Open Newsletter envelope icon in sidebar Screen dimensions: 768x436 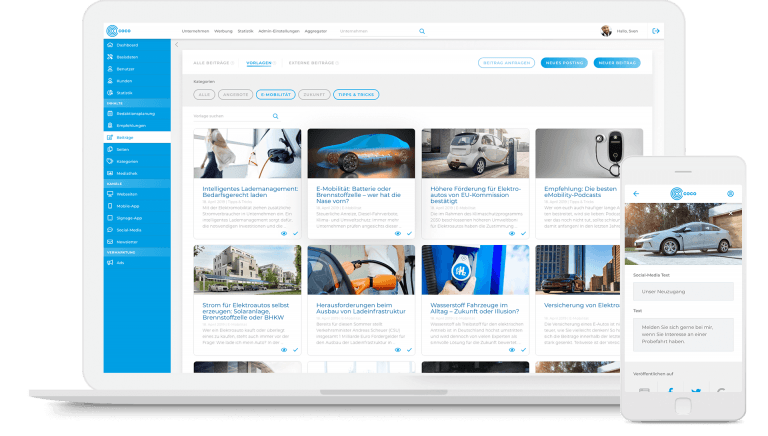tap(110, 242)
